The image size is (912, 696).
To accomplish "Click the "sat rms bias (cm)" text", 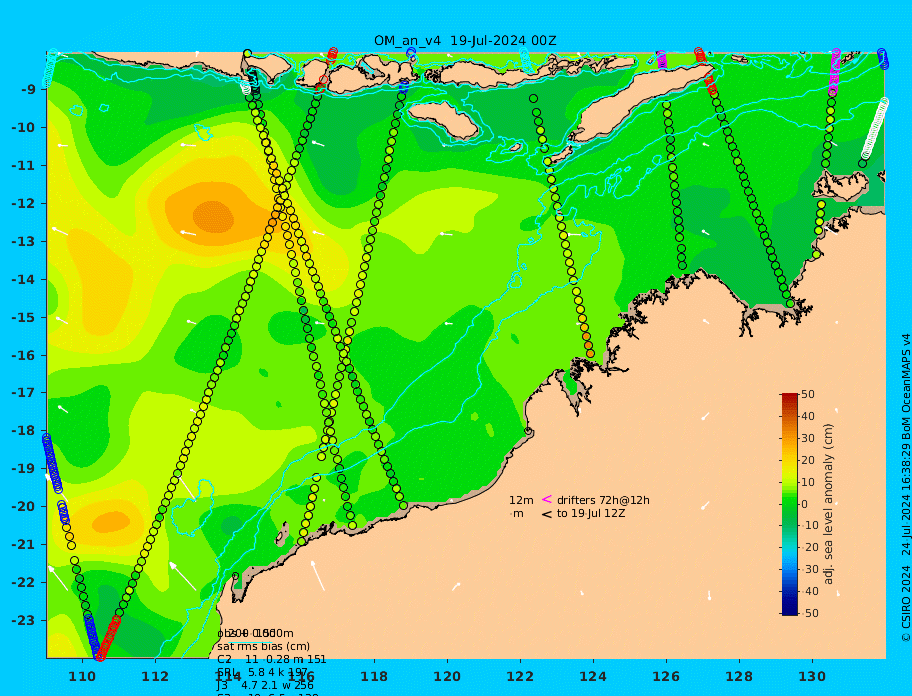I will tap(263, 647).
